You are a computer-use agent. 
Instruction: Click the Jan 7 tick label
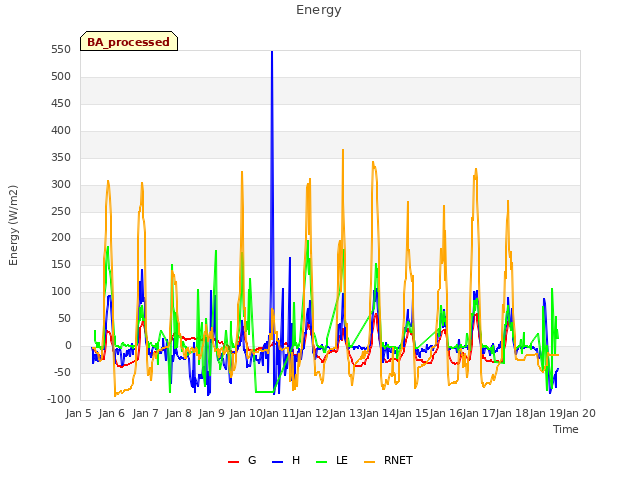pos(146,413)
